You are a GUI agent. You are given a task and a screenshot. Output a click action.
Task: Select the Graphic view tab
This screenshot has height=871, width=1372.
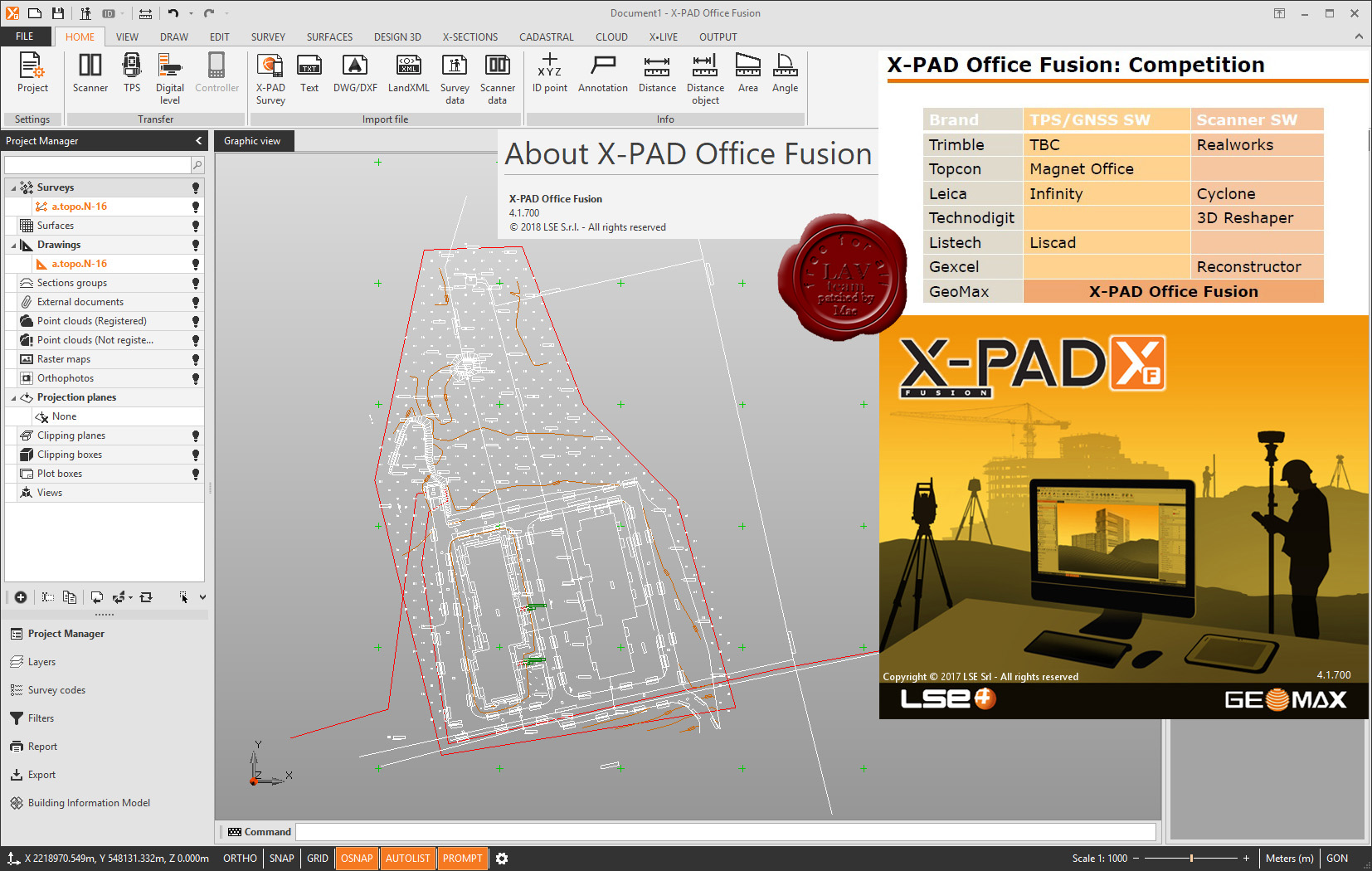click(x=253, y=141)
